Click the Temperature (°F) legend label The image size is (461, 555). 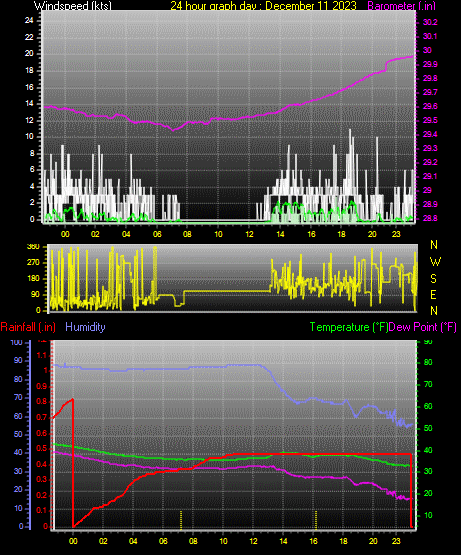[349, 327]
